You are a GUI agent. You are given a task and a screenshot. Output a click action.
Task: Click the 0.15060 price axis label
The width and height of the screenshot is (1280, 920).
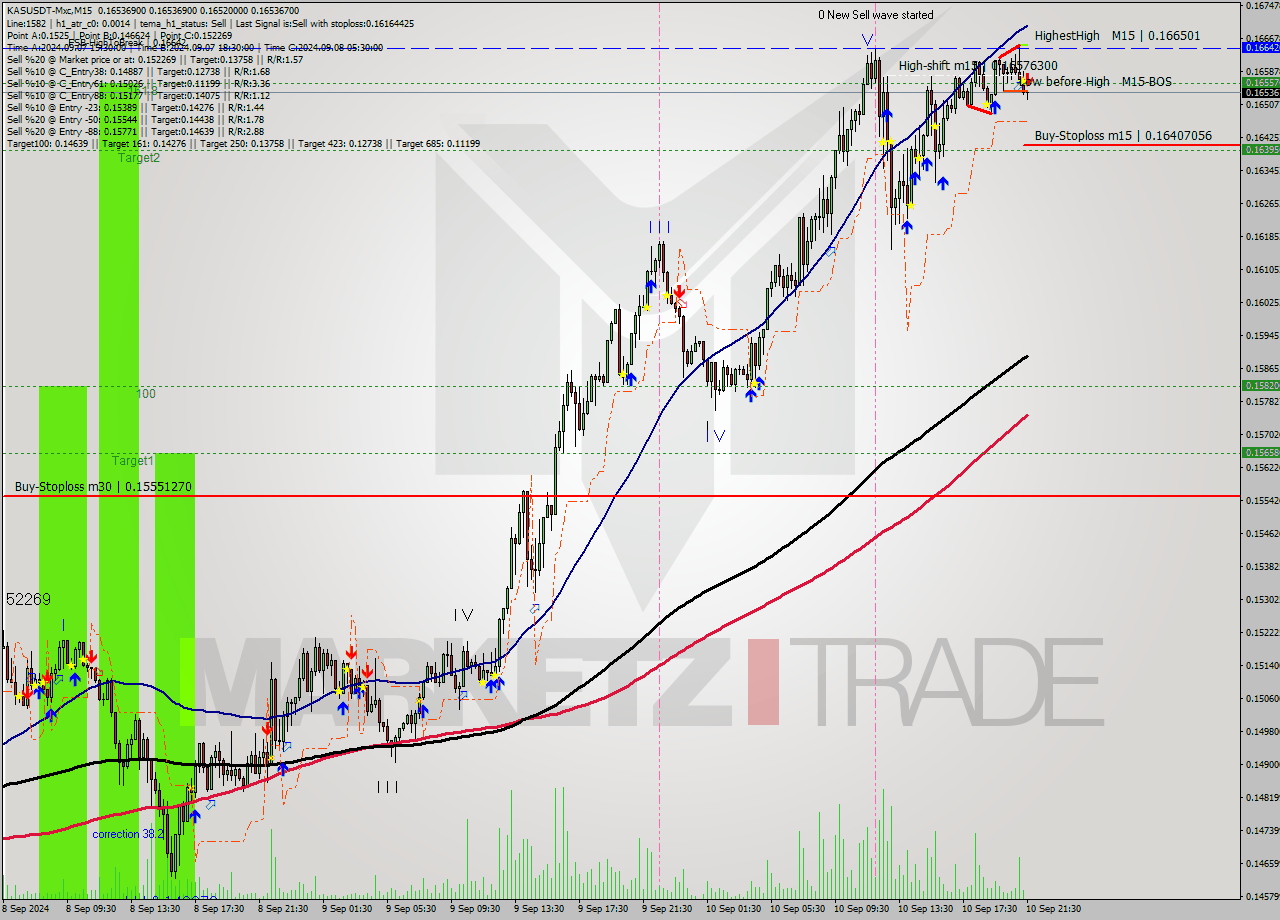[1260, 698]
